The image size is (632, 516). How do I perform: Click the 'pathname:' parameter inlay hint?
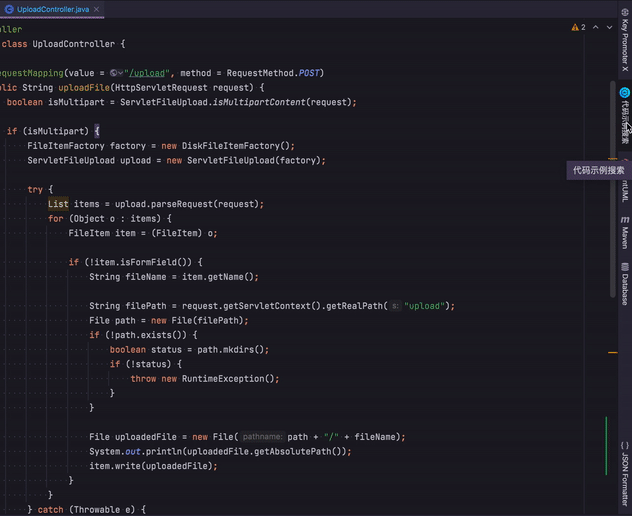point(262,437)
